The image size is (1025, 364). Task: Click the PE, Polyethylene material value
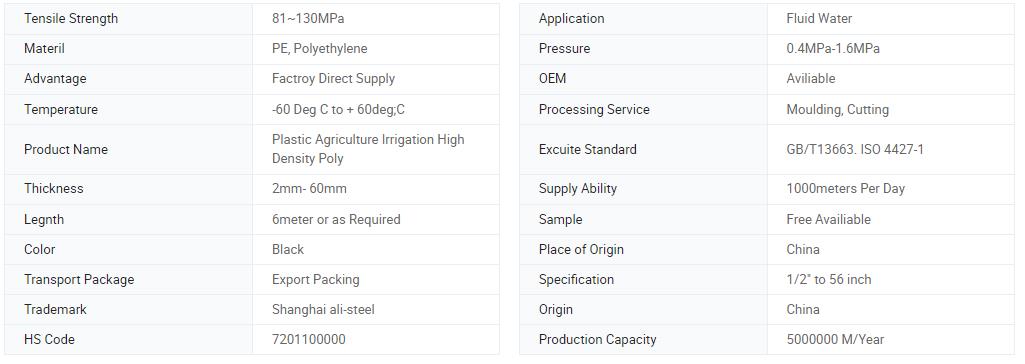coord(320,48)
